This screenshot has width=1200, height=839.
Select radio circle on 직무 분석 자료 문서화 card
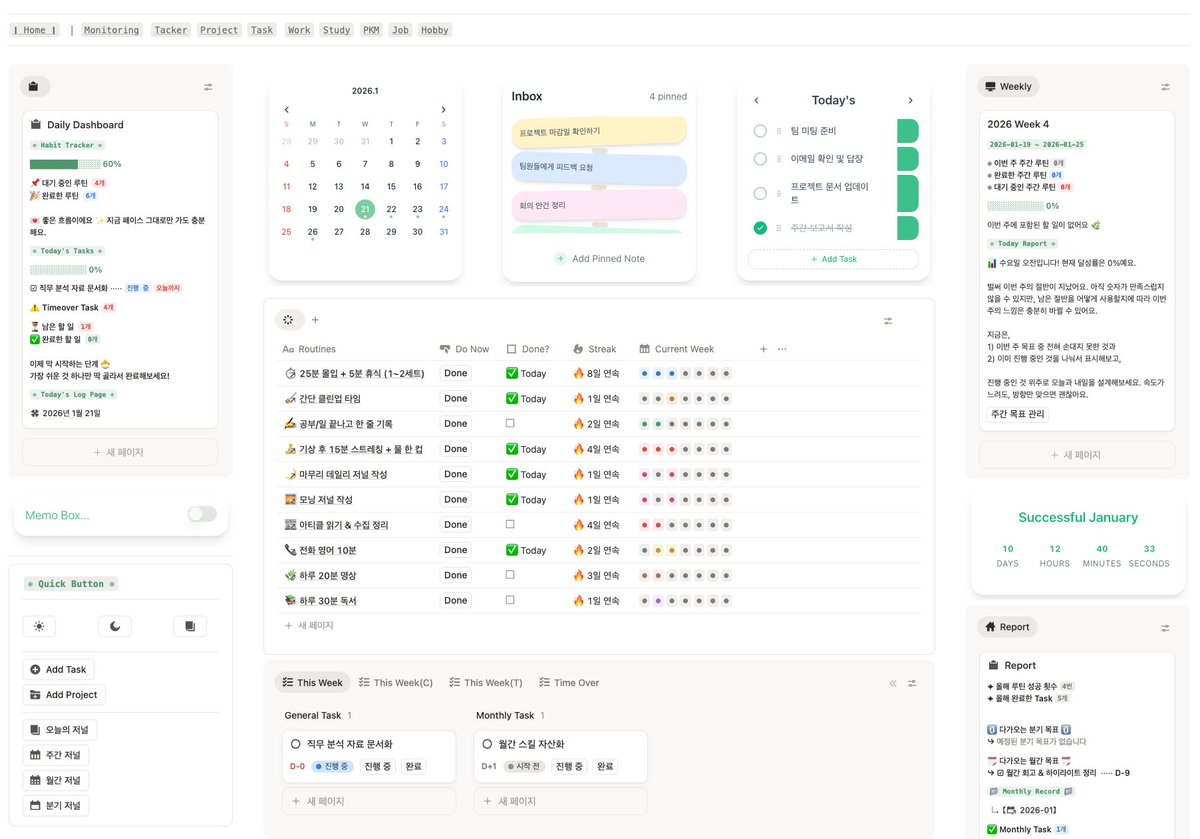tap(296, 744)
